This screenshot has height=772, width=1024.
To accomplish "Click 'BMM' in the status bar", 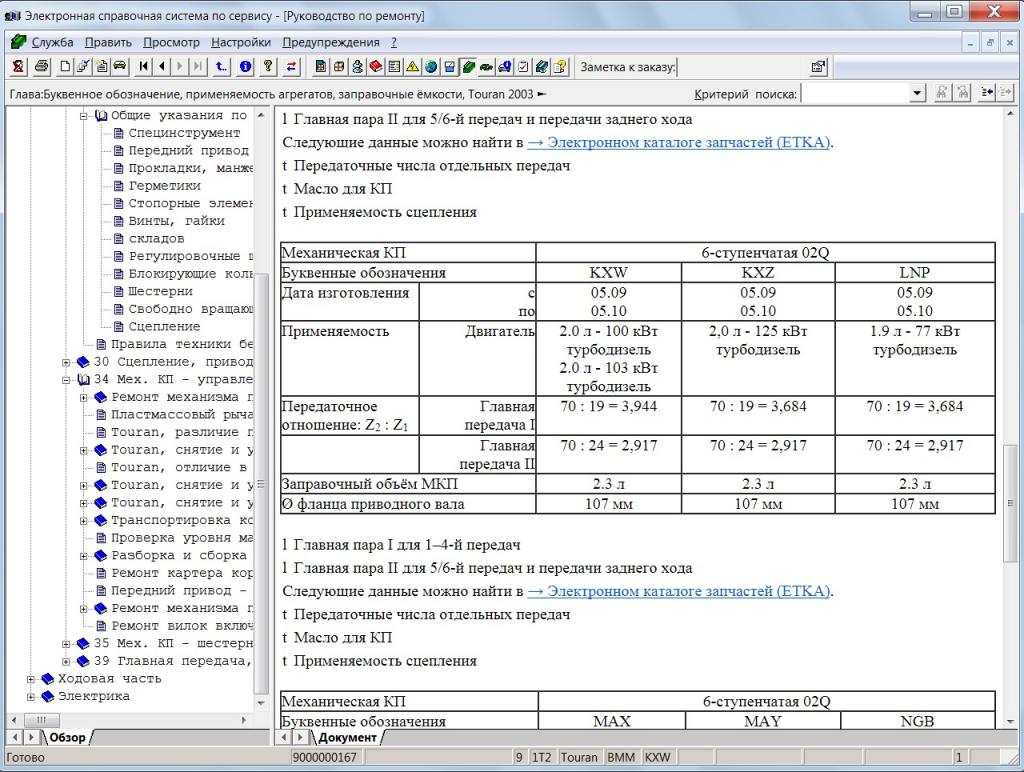I will coord(620,758).
